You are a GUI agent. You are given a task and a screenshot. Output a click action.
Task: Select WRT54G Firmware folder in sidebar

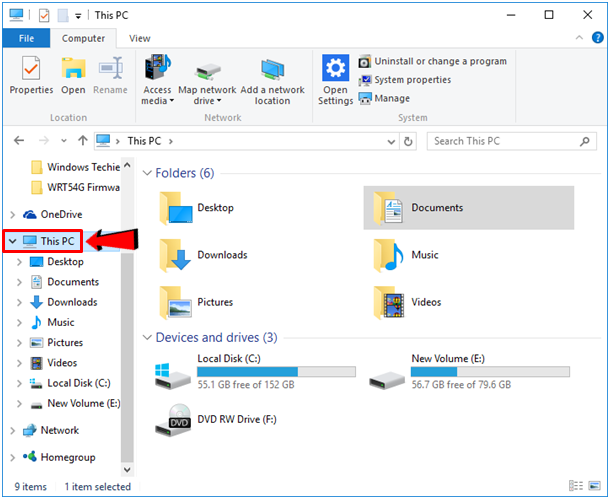[x=75, y=187]
